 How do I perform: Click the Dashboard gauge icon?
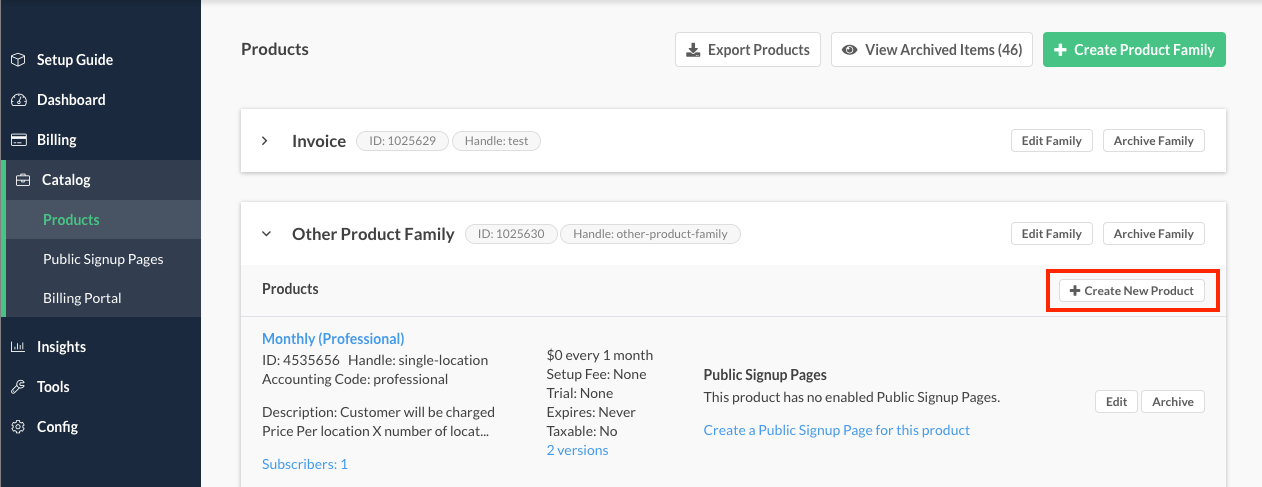click(18, 100)
